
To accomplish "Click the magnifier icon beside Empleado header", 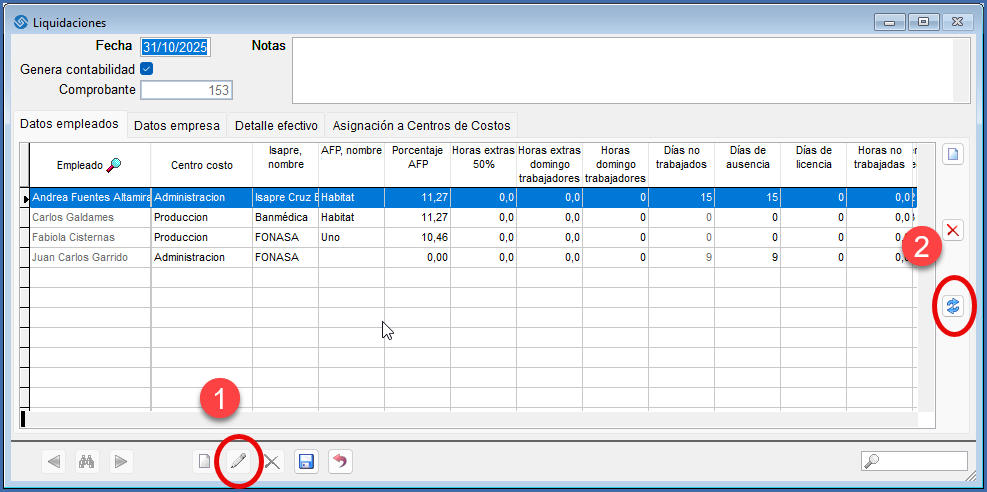I will (x=114, y=165).
